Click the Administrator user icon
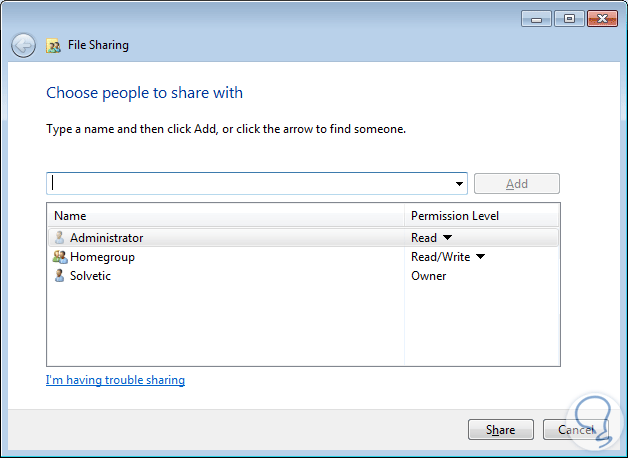 [59, 238]
